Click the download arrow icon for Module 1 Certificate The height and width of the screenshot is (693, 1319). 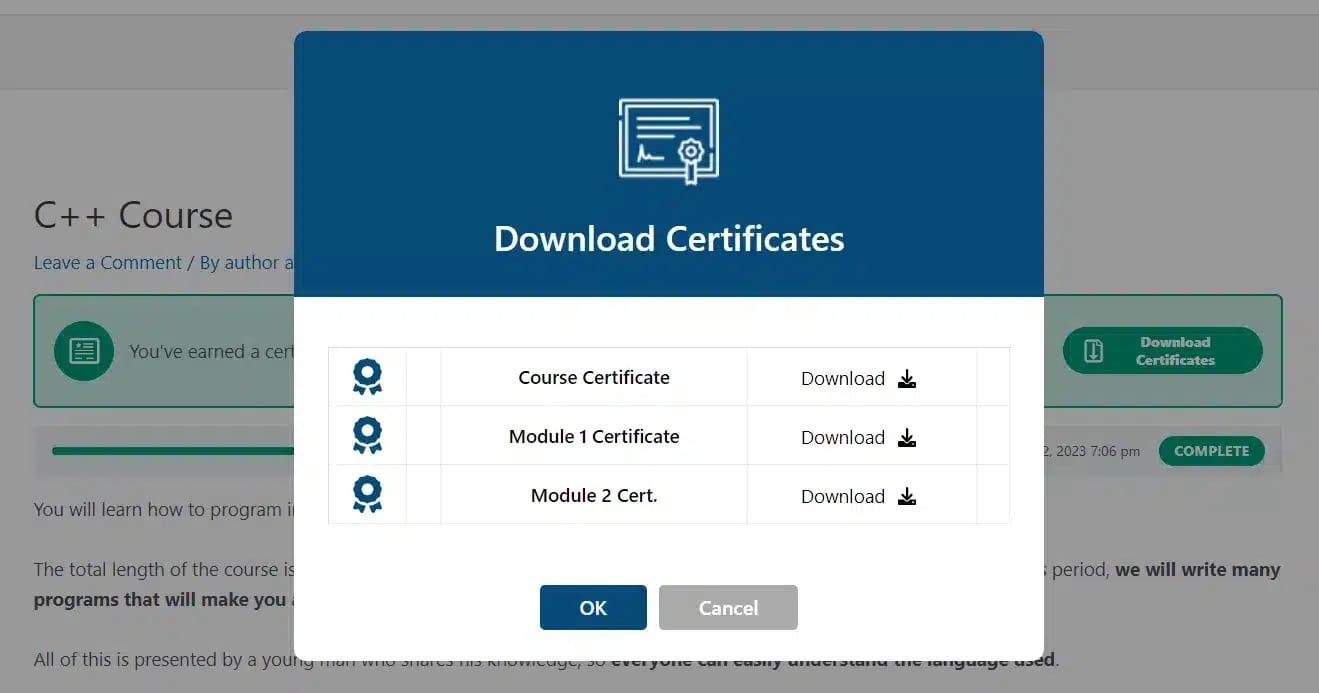[x=907, y=437]
